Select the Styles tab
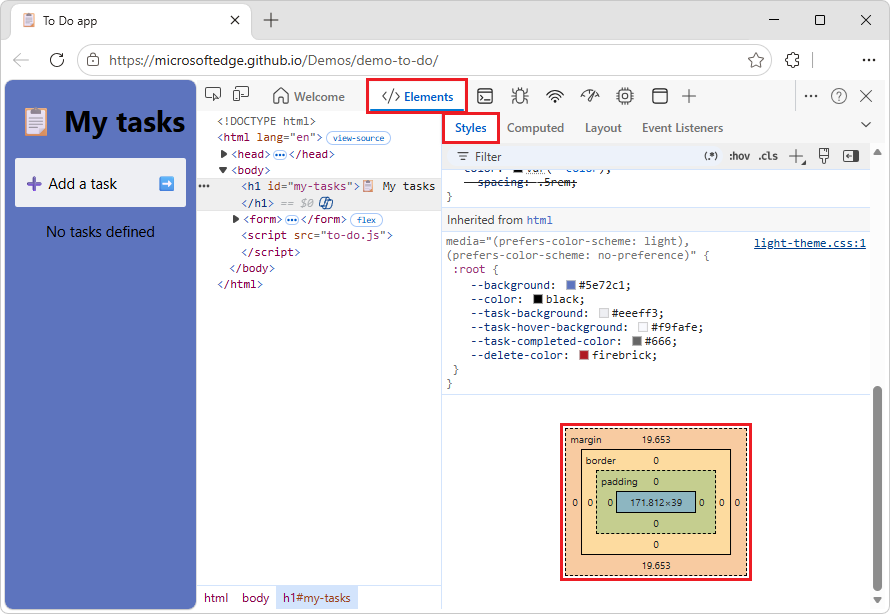The width and height of the screenshot is (890, 614). coord(471,128)
